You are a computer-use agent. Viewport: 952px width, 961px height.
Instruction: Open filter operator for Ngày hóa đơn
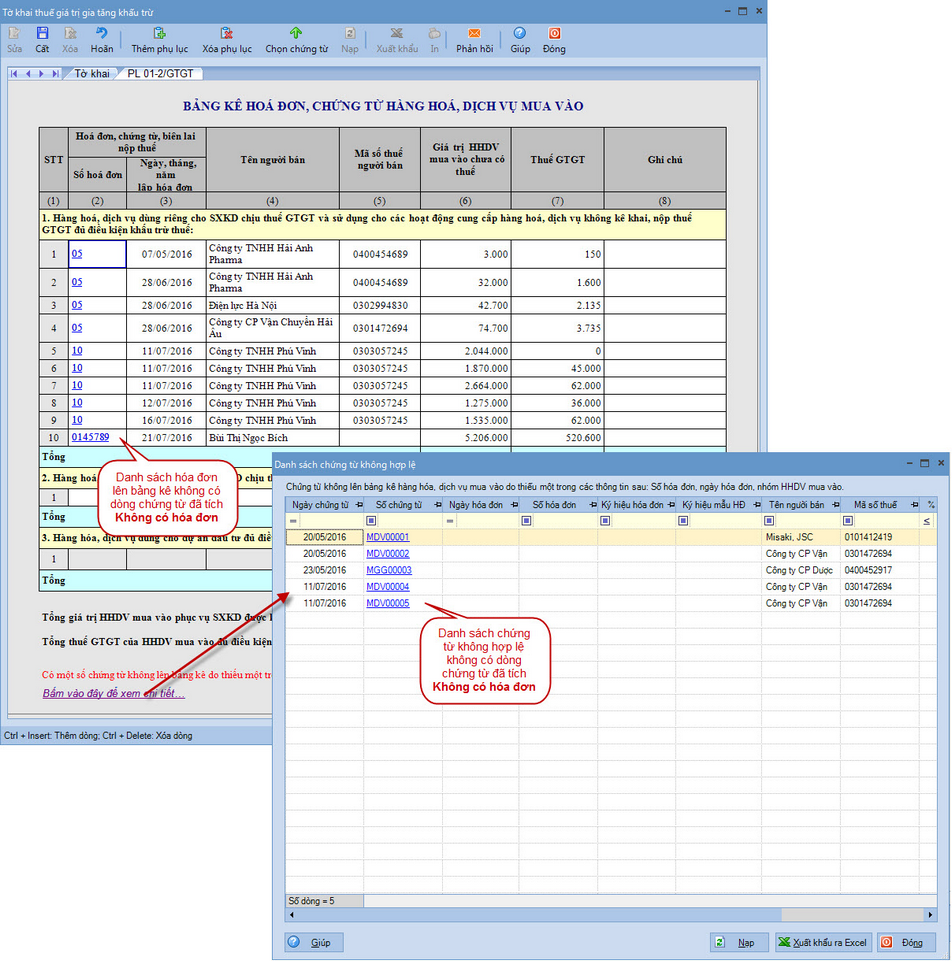(x=450, y=521)
